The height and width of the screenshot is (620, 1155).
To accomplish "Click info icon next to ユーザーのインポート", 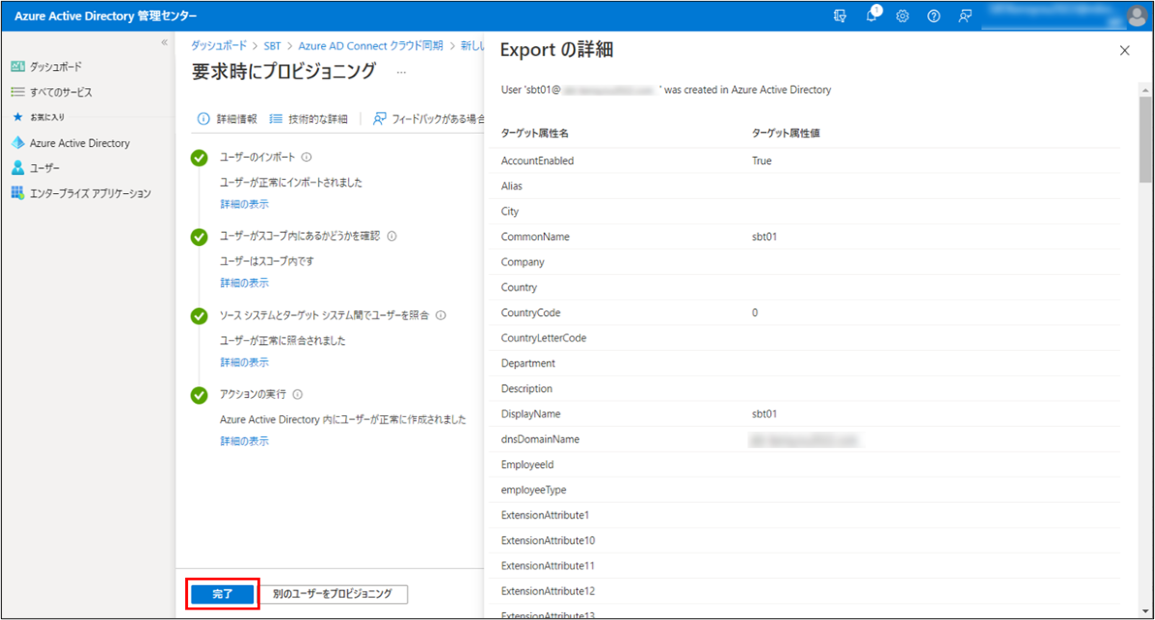I will pos(306,157).
